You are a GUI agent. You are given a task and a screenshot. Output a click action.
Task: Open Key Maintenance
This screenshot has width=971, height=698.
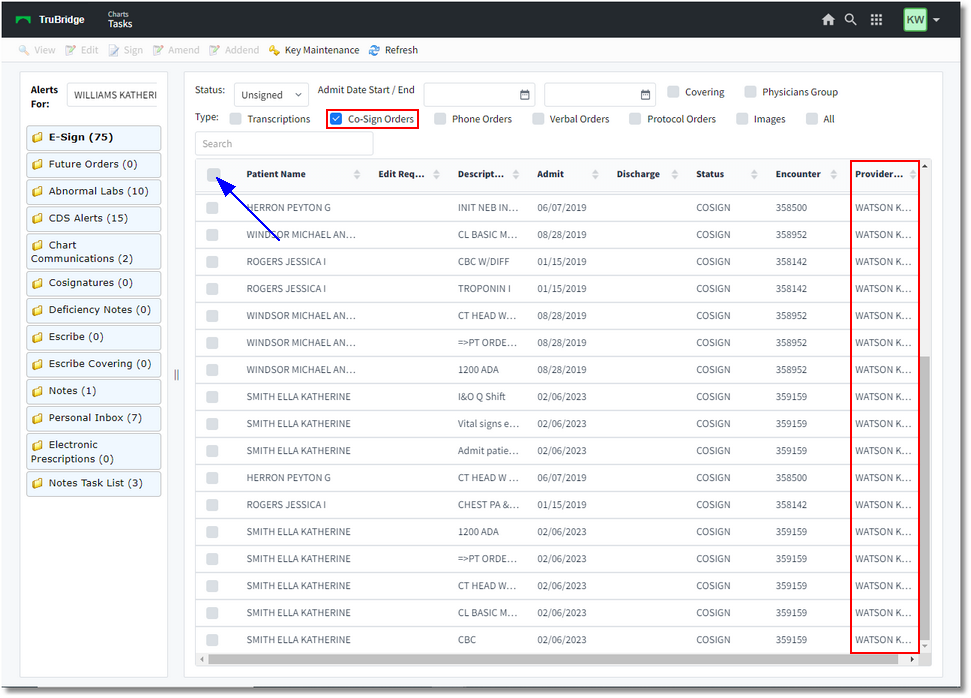[314, 50]
